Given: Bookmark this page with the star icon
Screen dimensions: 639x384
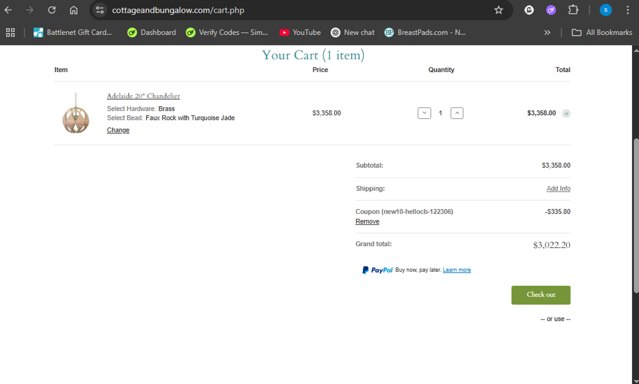Looking at the screenshot, I should 498,10.
